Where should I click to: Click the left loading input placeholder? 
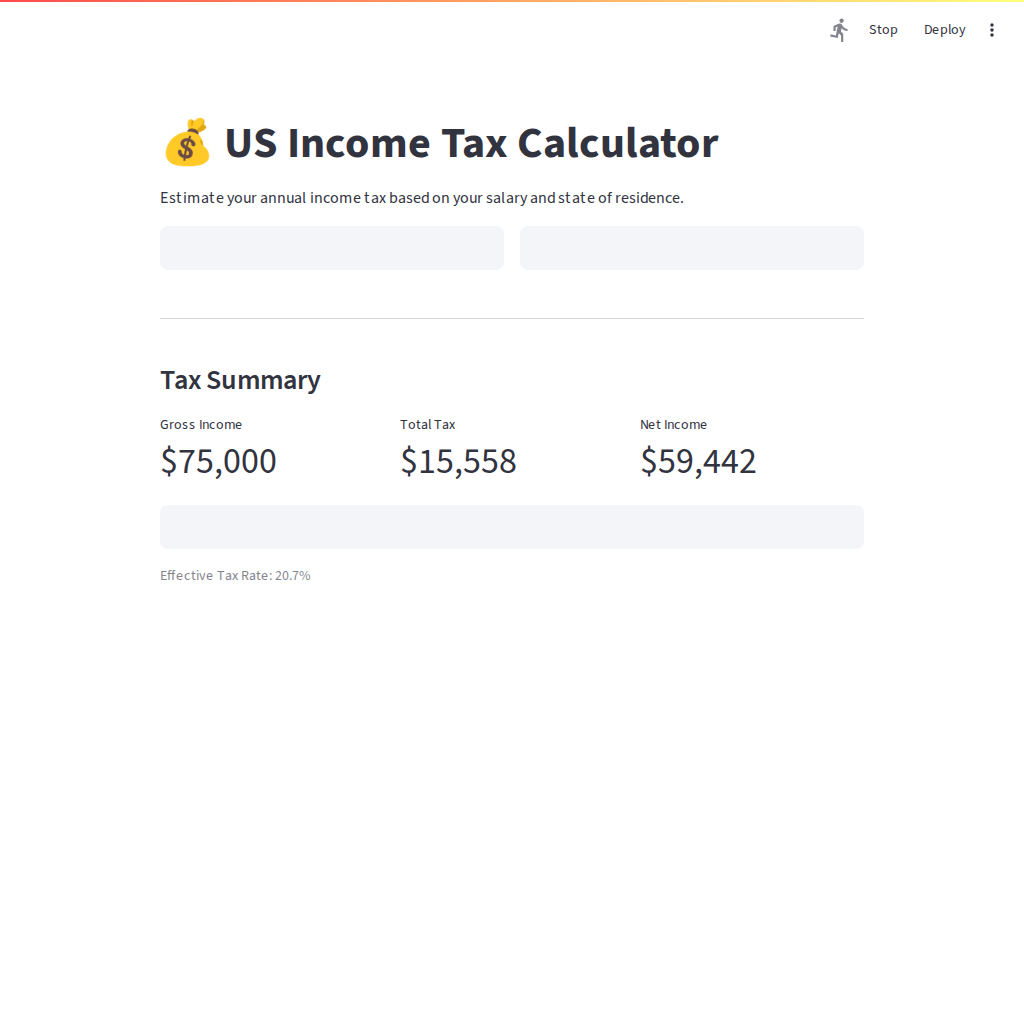(332, 248)
